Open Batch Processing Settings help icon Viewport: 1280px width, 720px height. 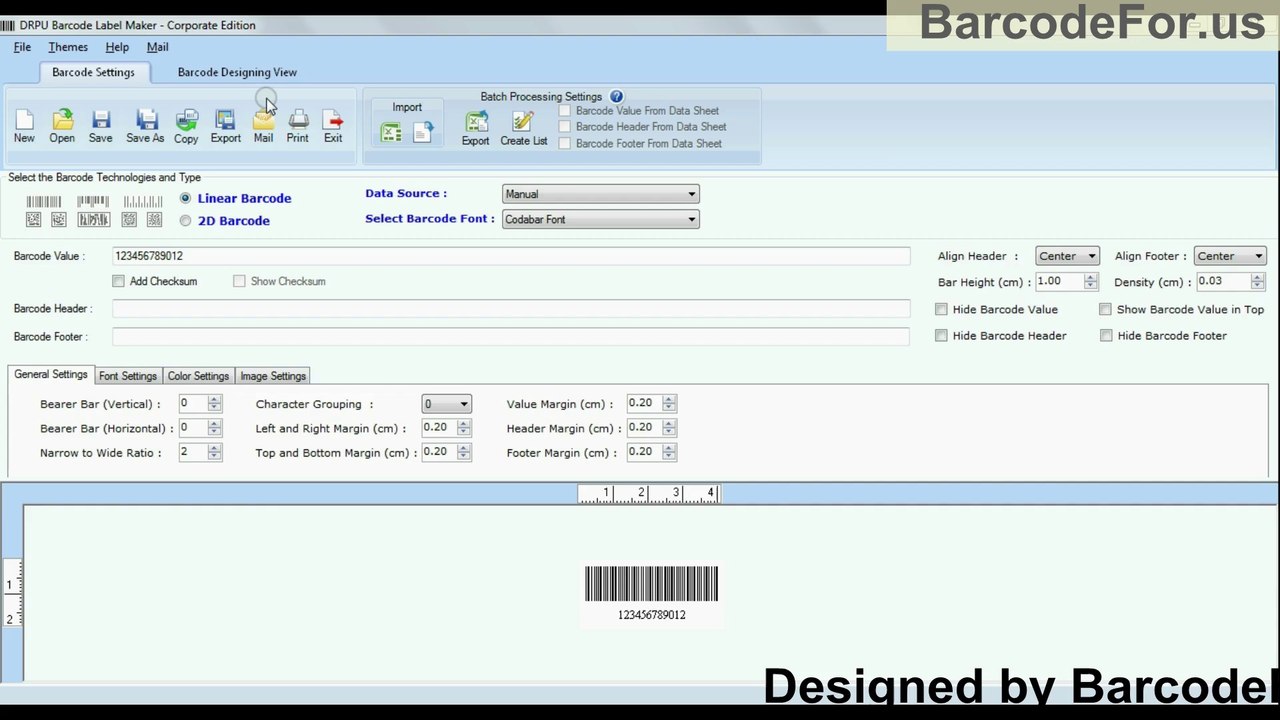[x=616, y=97]
